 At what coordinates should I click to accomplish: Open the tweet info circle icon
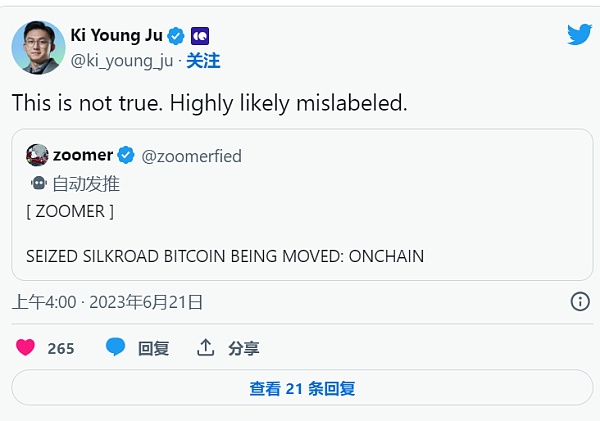click(x=579, y=301)
